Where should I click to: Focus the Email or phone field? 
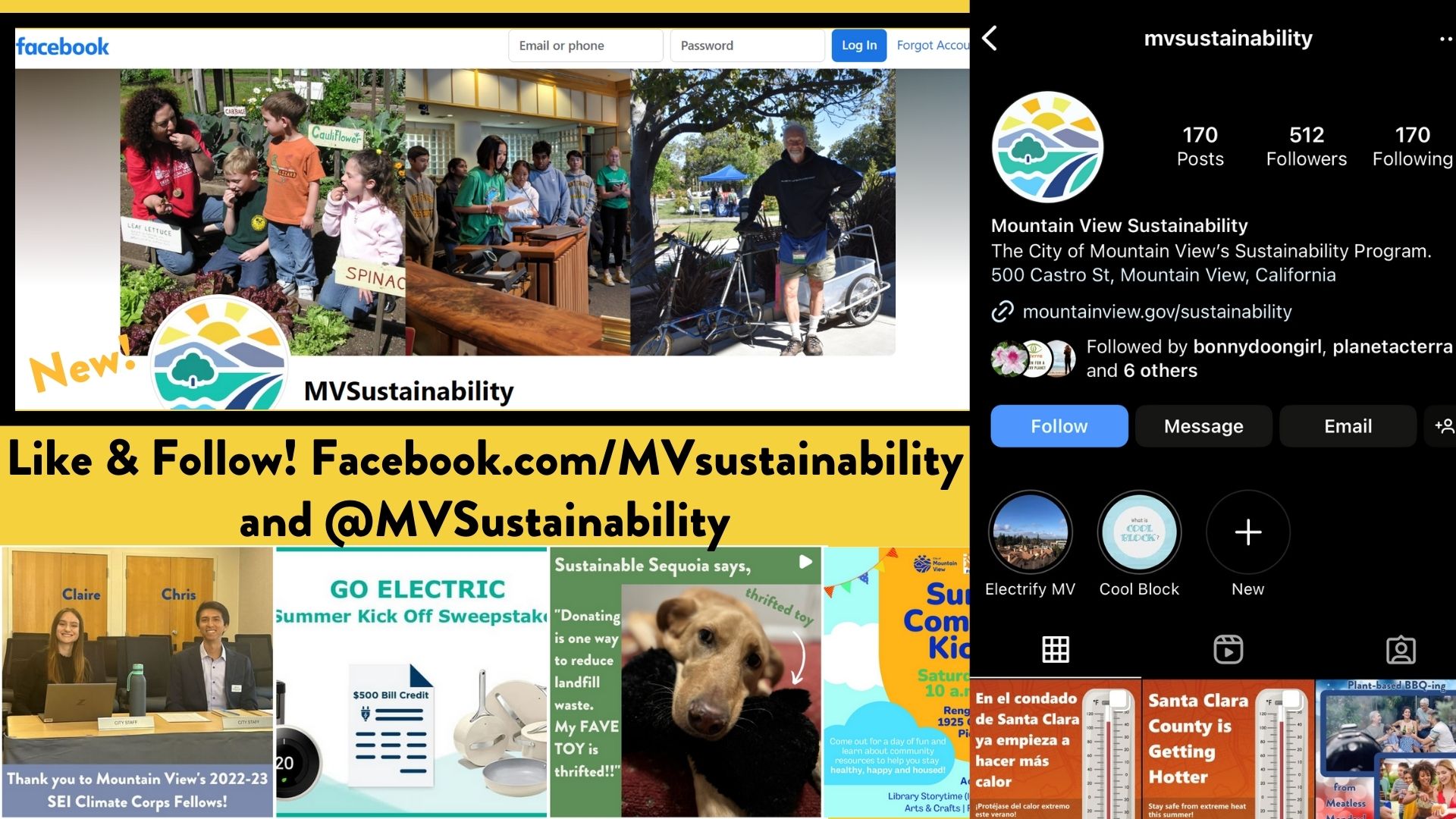[x=585, y=45]
